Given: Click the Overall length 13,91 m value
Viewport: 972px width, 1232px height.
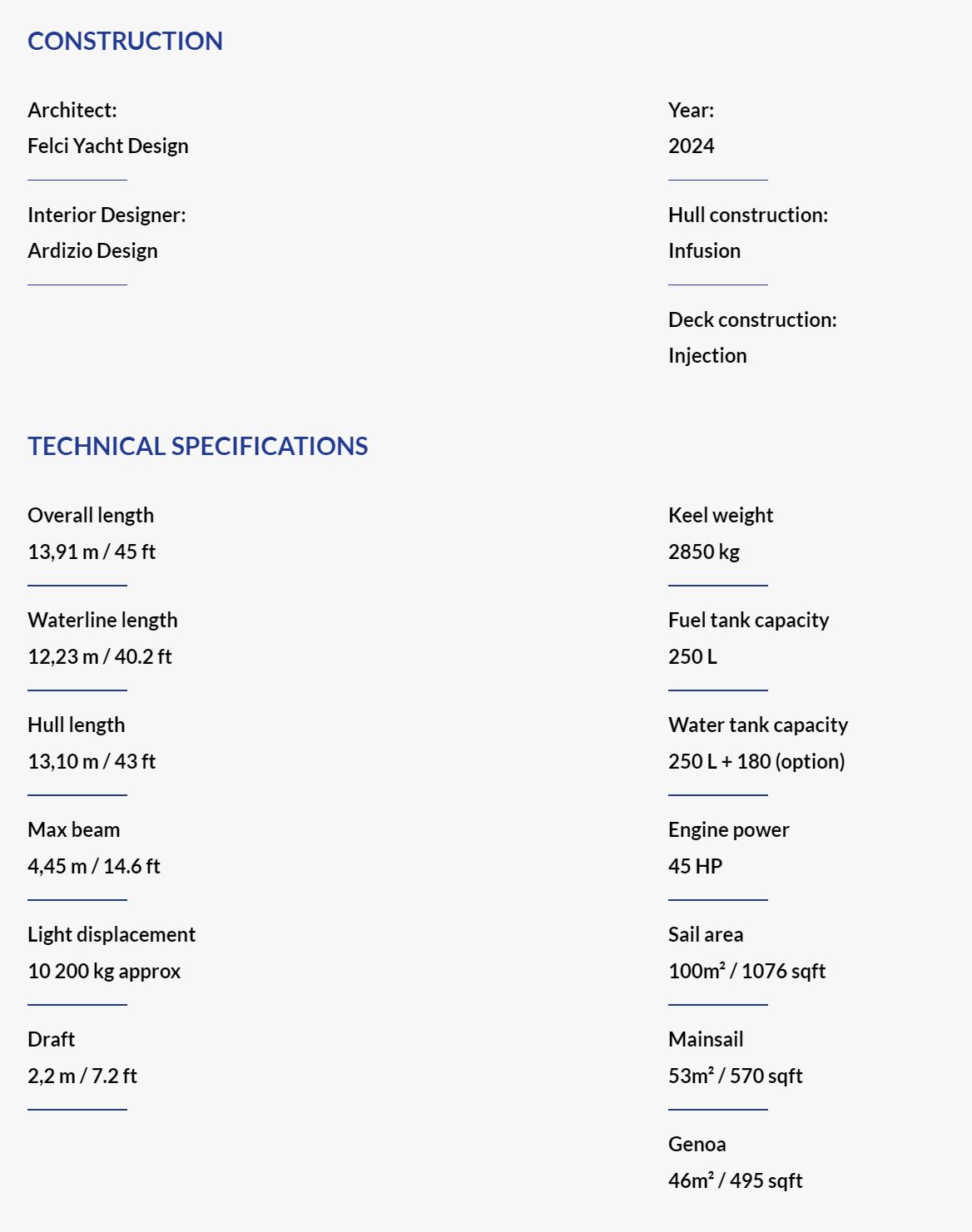Looking at the screenshot, I should click(x=92, y=552).
